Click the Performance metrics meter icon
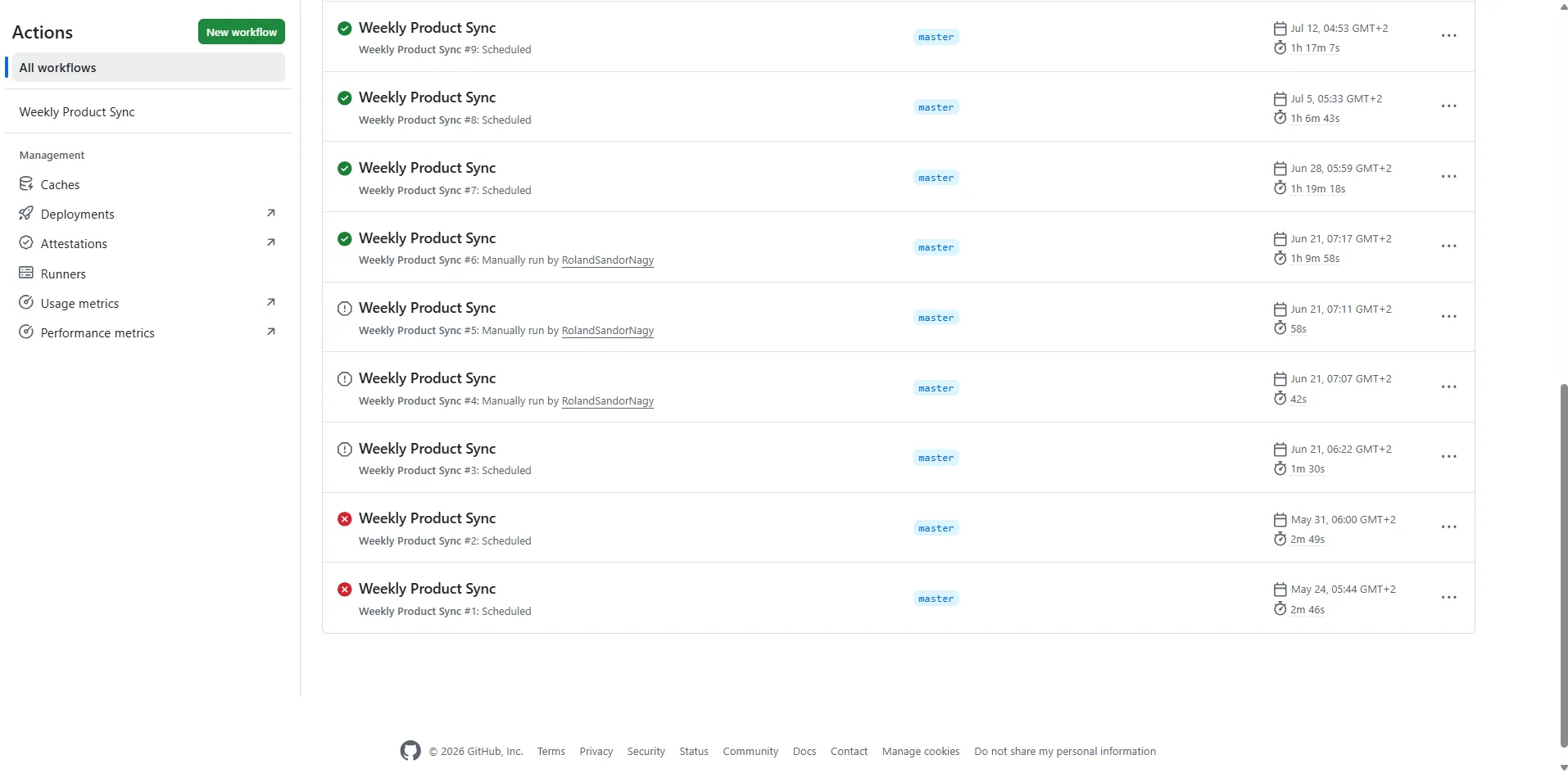 [x=26, y=332]
